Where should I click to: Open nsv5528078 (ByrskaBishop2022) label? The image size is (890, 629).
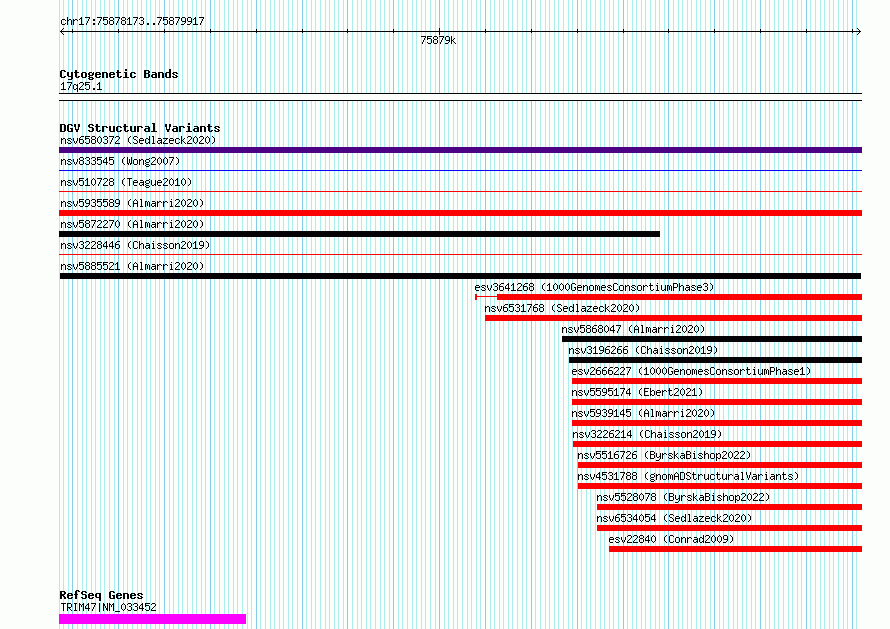[683, 497]
